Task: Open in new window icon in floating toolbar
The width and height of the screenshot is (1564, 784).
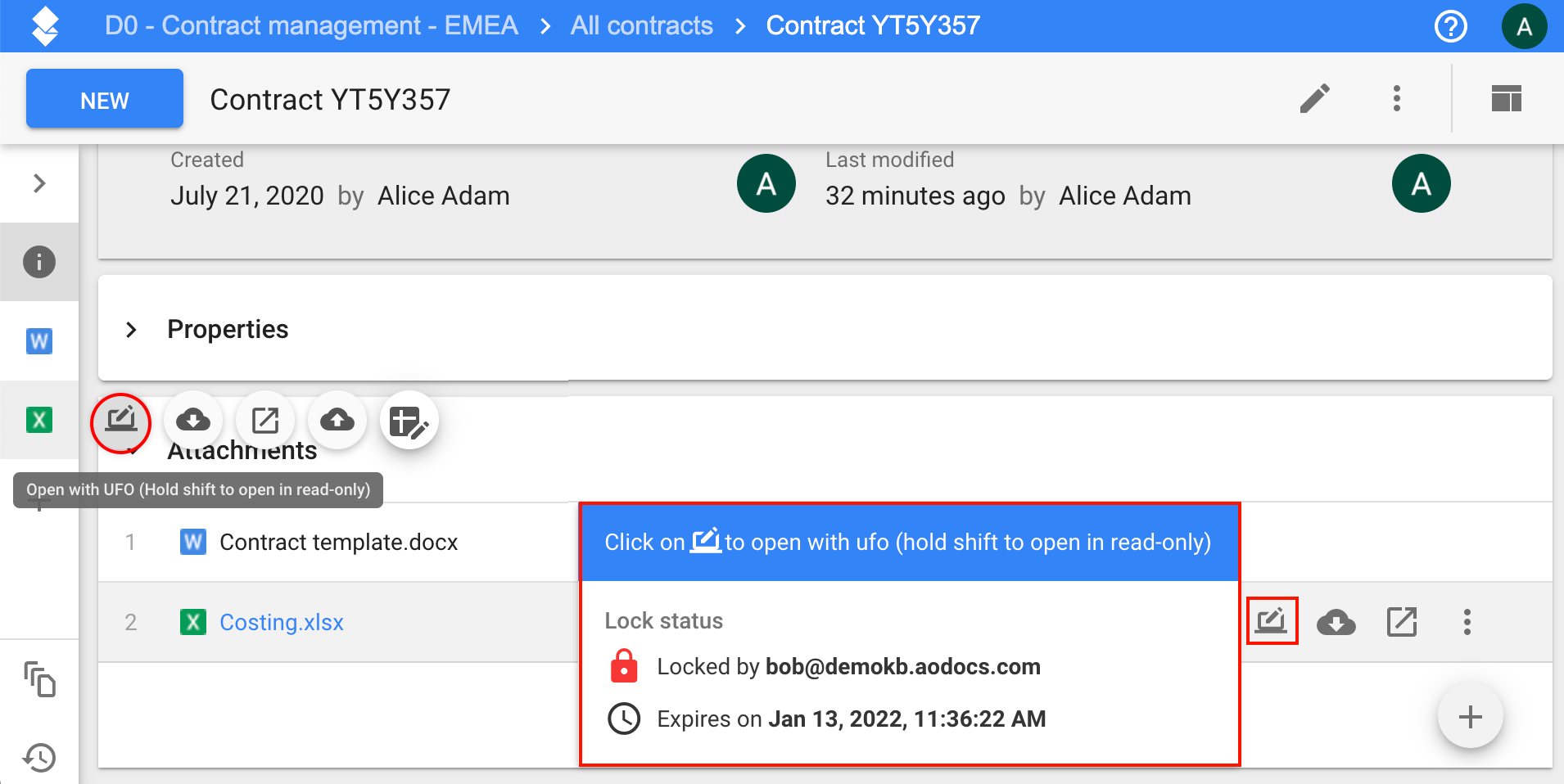Action: click(x=265, y=421)
